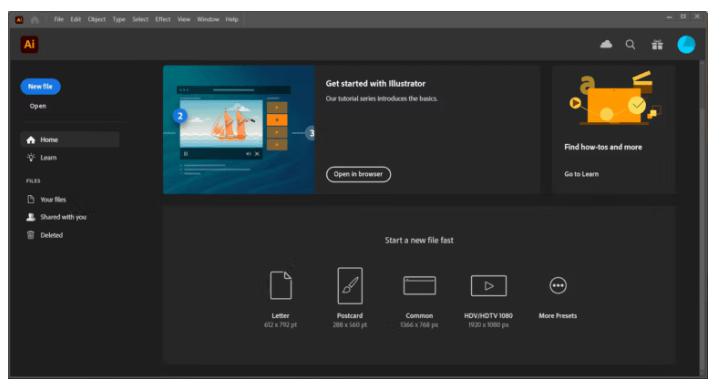
Task: Click the 'Common' label
Action: click(x=419, y=316)
